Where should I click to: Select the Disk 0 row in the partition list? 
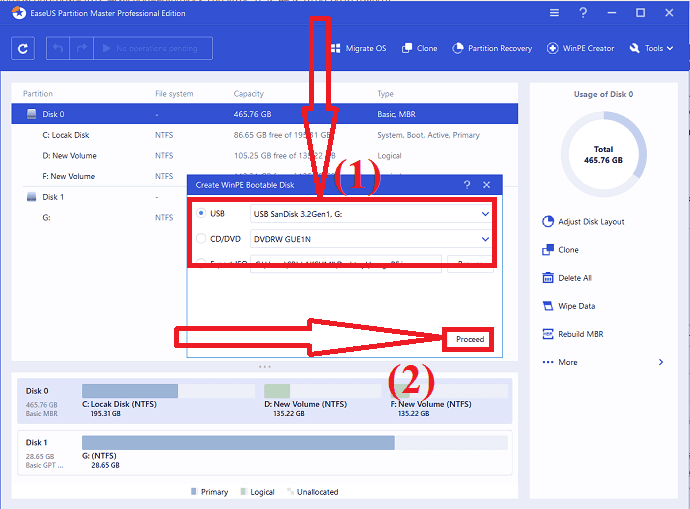(x=264, y=114)
